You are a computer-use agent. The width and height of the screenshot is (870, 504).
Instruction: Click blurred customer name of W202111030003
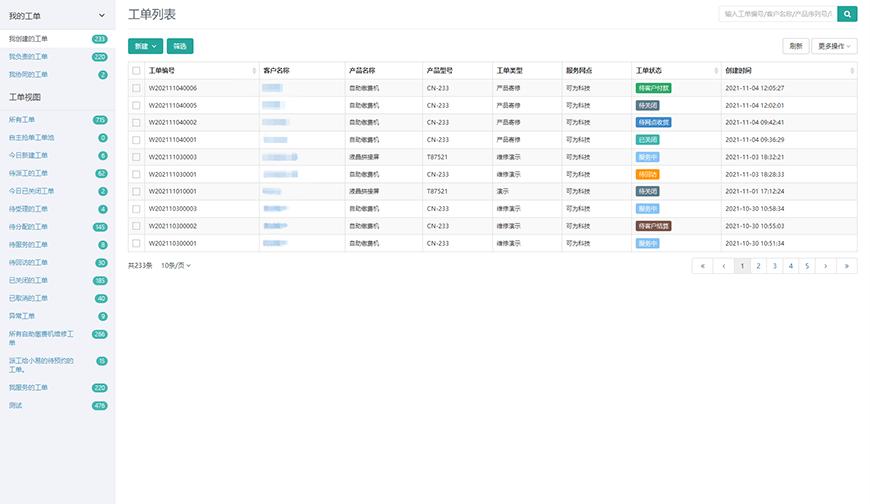[x=280, y=157]
